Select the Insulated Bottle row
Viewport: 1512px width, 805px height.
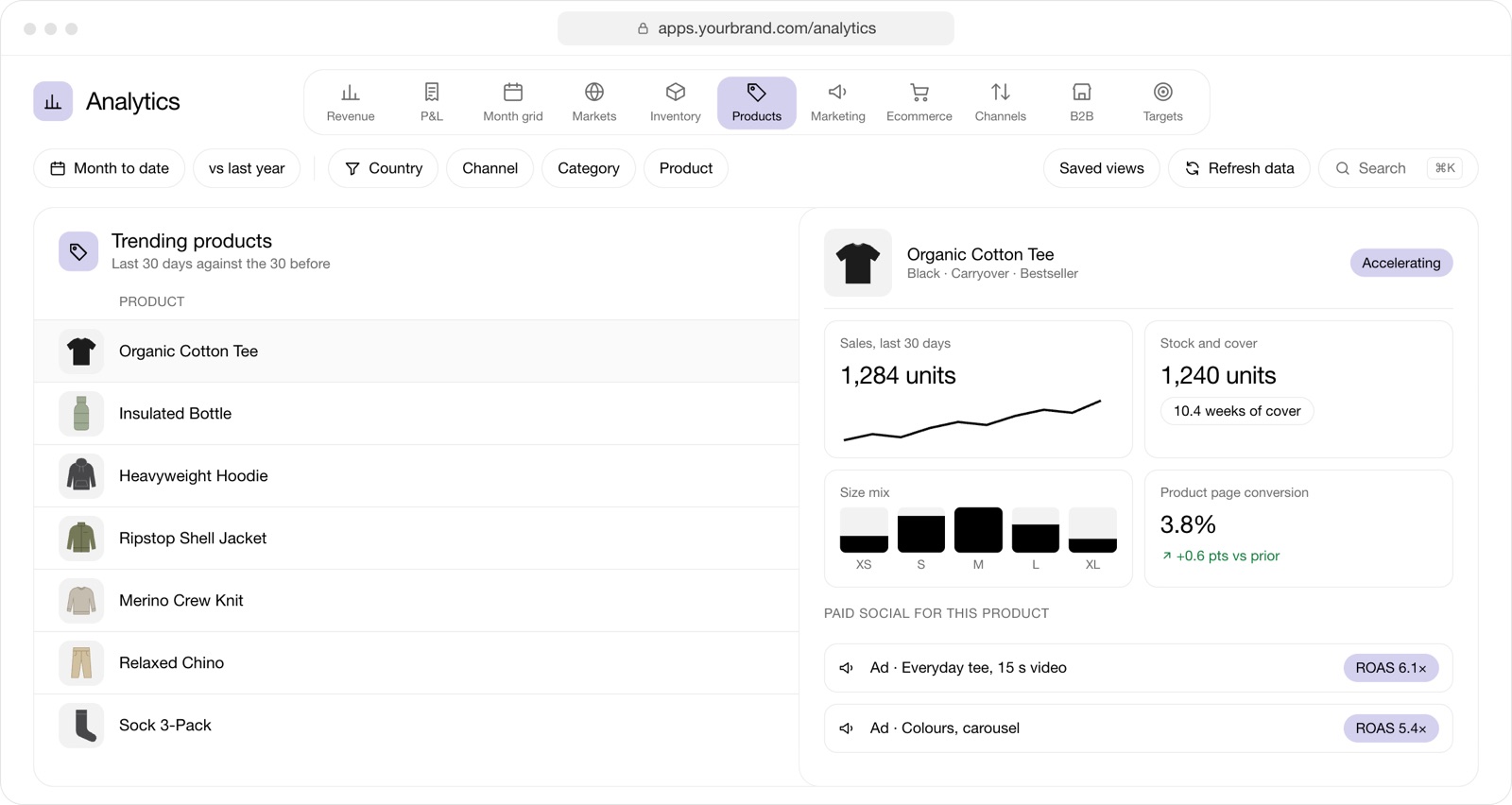tap(417, 414)
